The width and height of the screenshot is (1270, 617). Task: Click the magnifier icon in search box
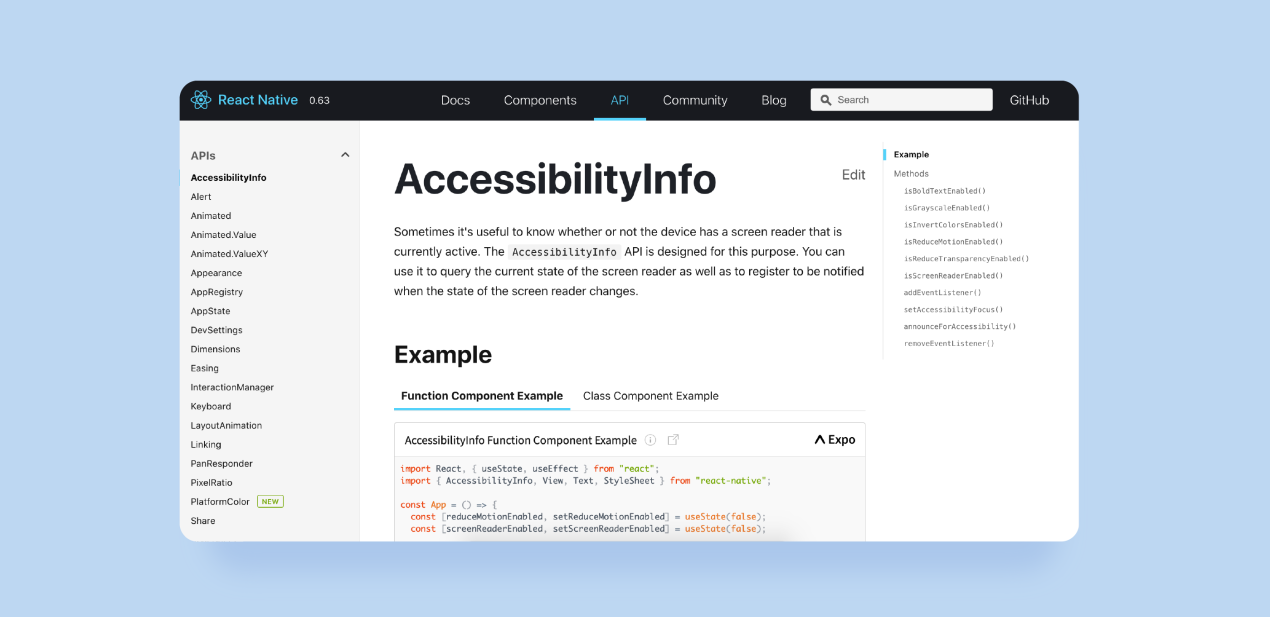point(826,100)
